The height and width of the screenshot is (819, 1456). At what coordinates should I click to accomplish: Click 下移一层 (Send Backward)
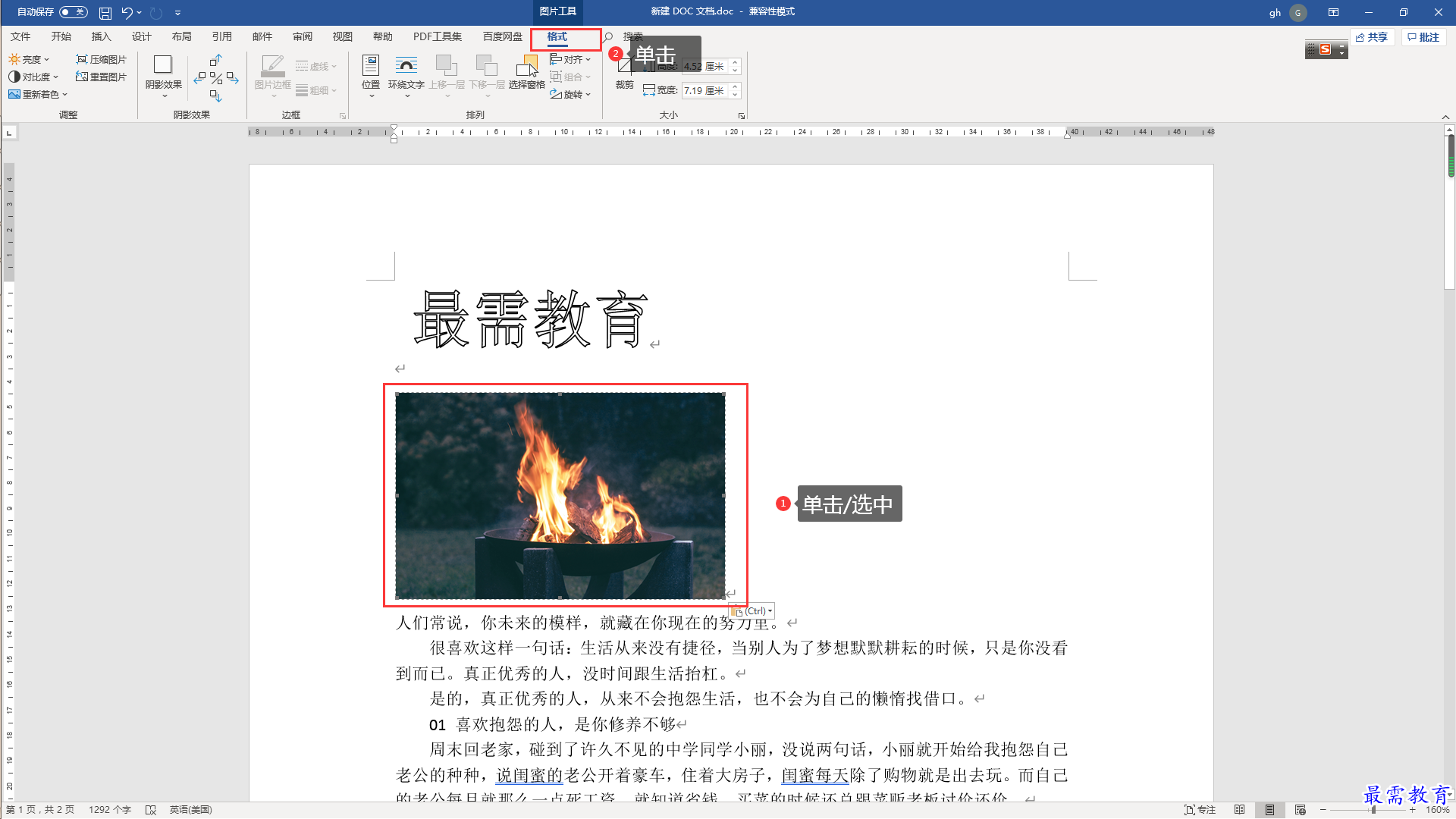tap(487, 76)
